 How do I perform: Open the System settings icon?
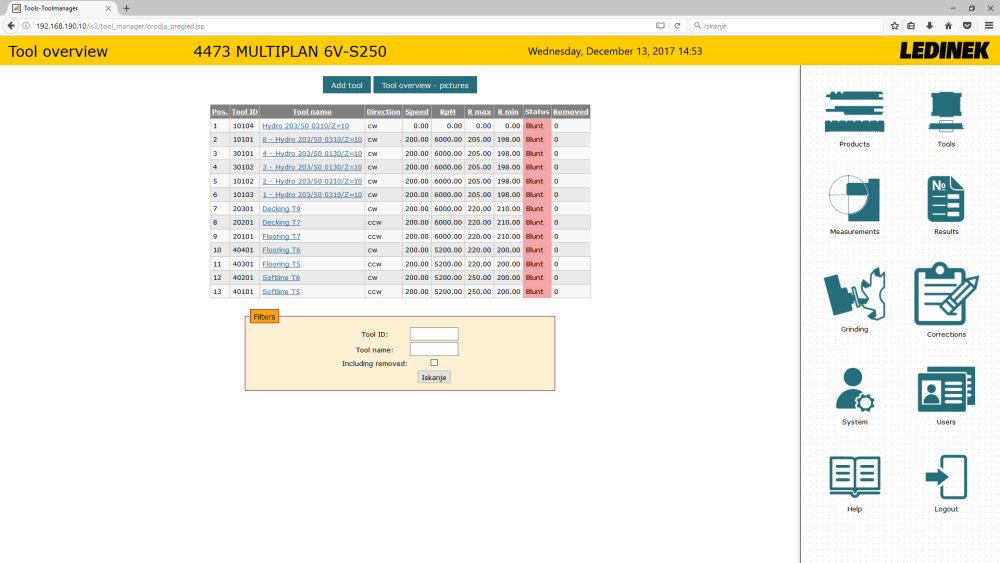pos(854,389)
